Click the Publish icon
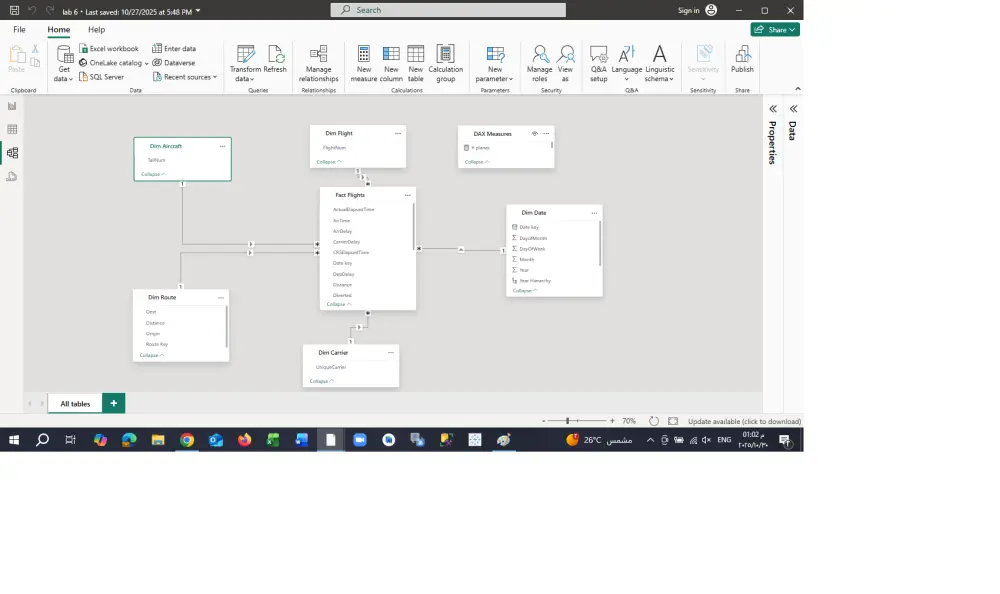Viewport: 1000px width, 594px height. [742, 62]
